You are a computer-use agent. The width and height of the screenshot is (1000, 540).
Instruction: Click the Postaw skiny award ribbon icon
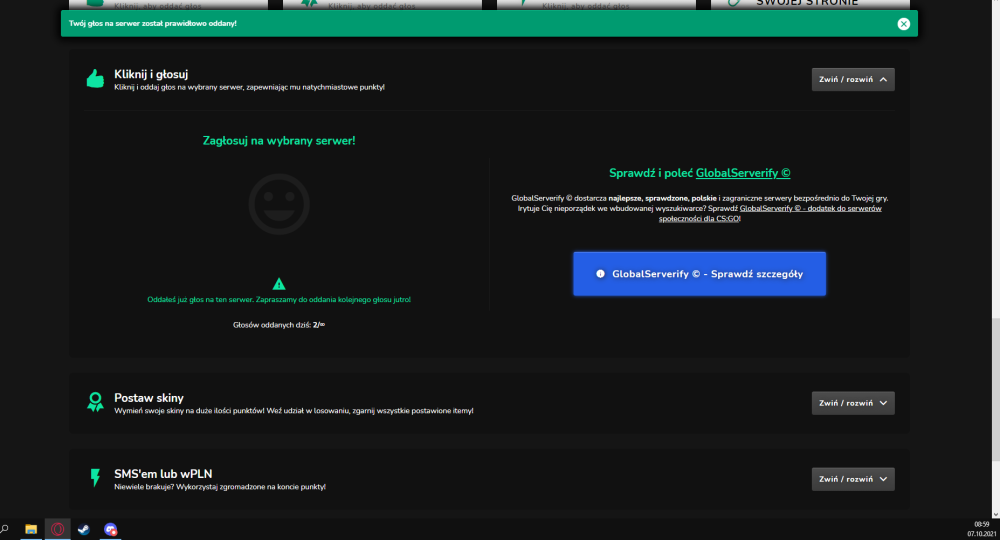pyautogui.click(x=95, y=402)
